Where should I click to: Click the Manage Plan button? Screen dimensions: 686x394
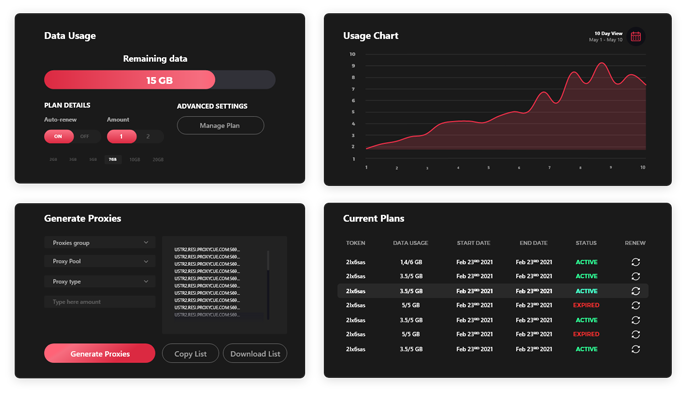220,126
